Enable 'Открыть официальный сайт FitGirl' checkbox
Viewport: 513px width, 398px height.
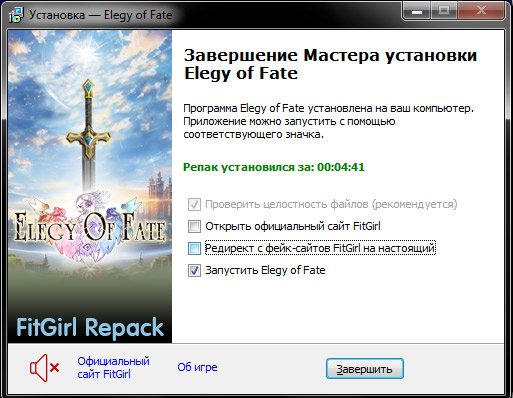[x=194, y=226]
